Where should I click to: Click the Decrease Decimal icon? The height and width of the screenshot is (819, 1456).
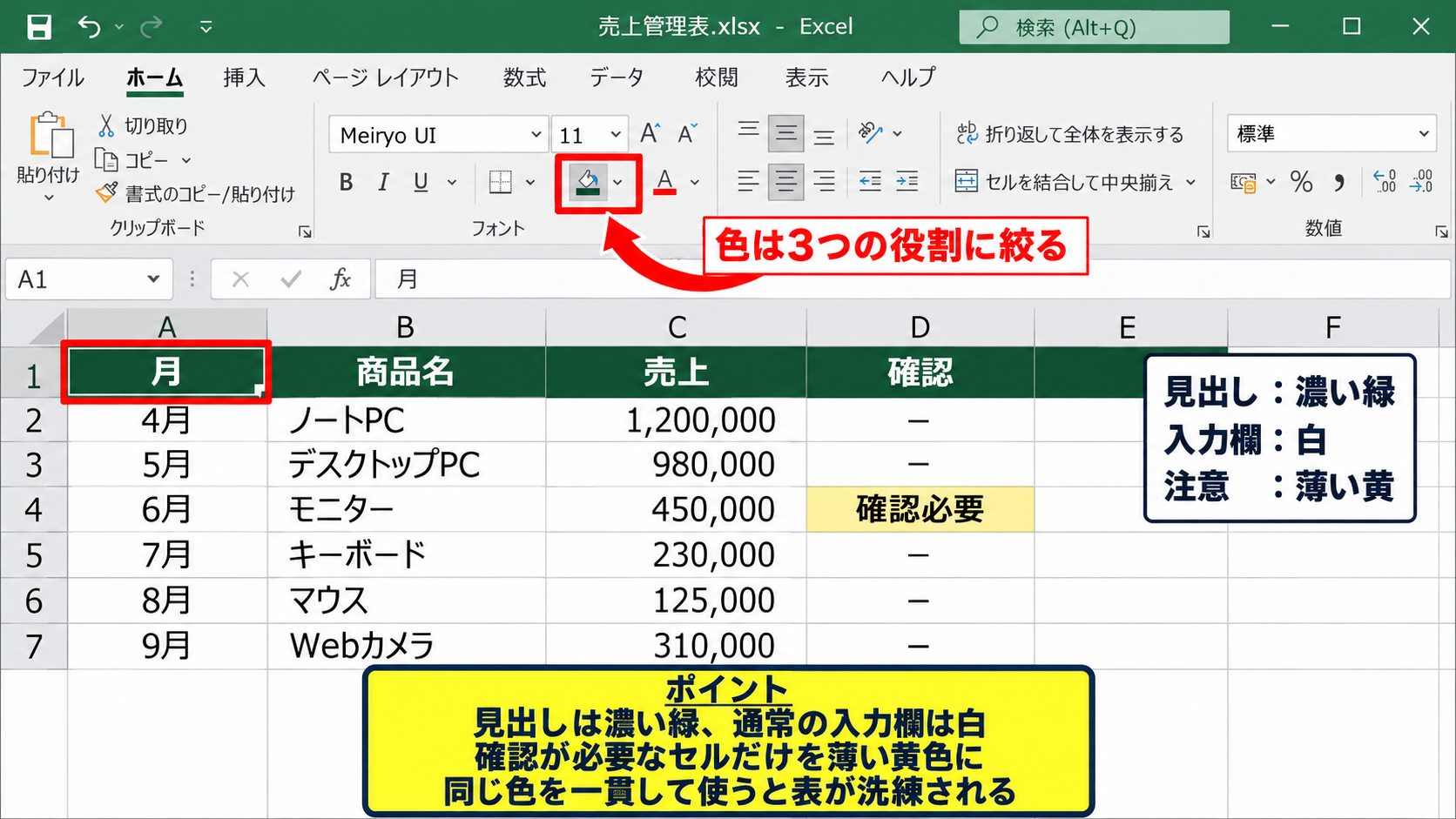pyautogui.click(x=1421, y=181)
